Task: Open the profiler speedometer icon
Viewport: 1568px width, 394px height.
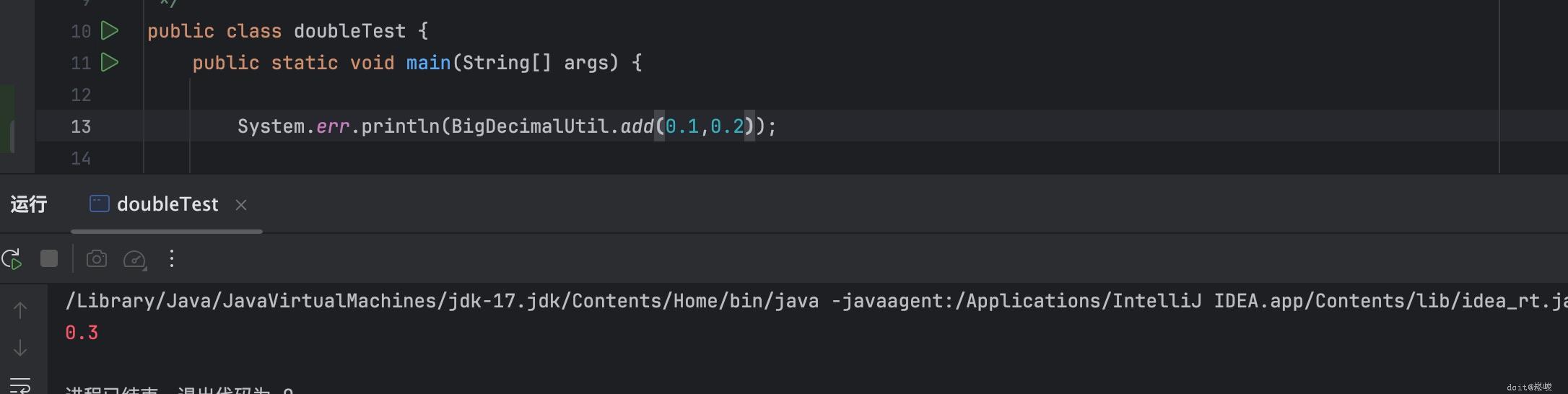Action: point(135,259)
